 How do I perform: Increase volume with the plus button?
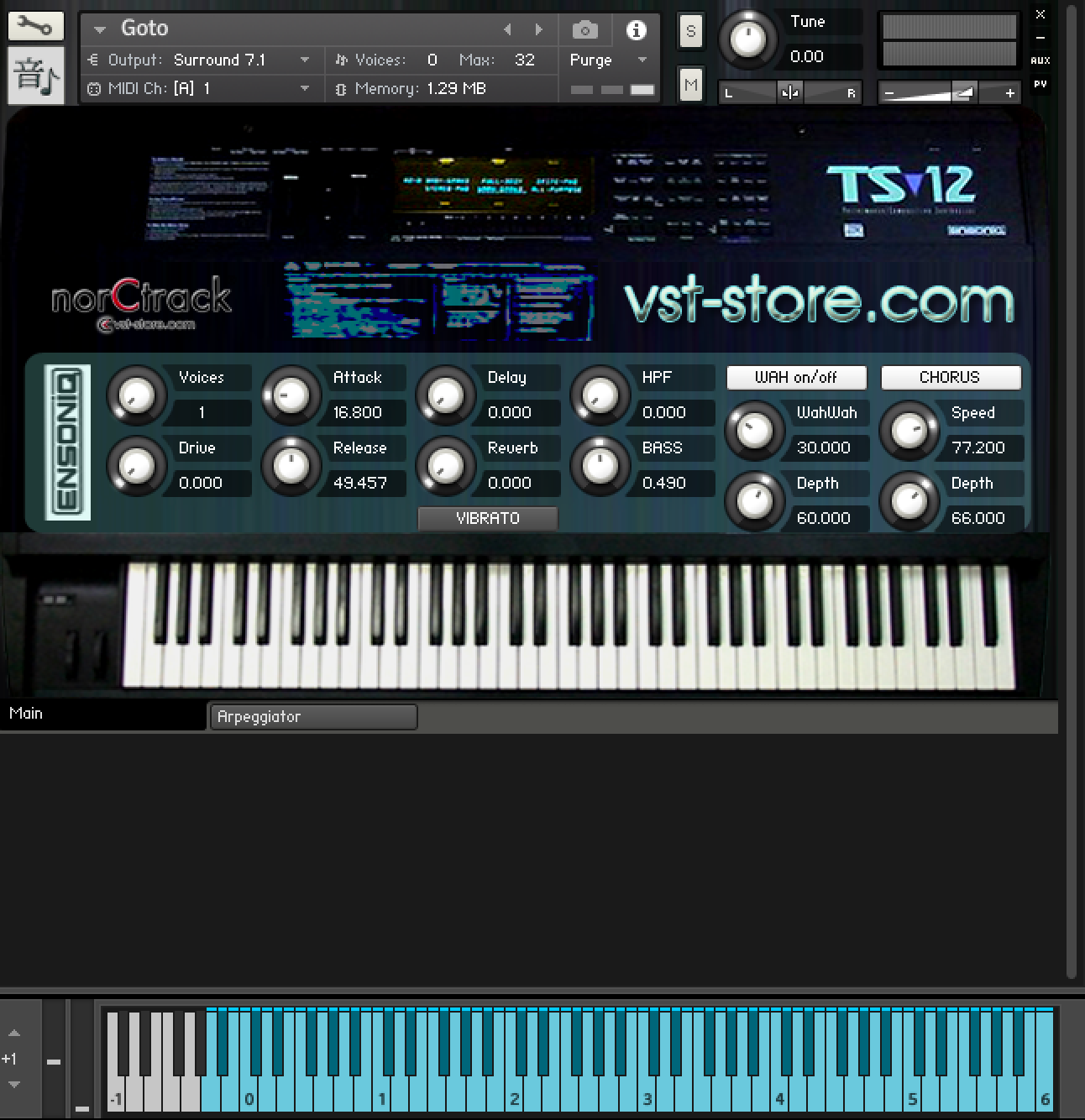1009,92
